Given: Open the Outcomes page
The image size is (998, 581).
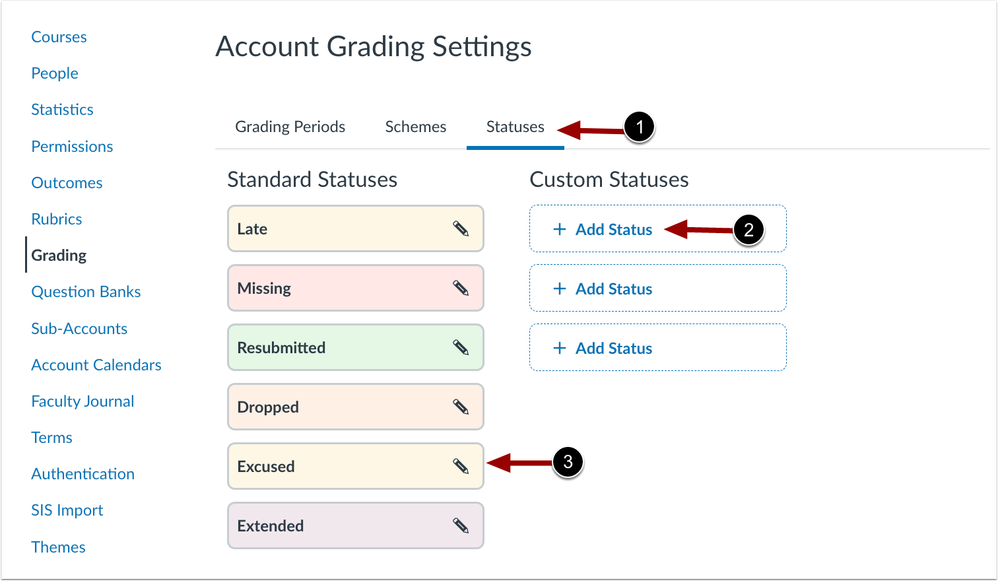Looking at the screenshot, I should pyautogui.click(x=67, y=183).
